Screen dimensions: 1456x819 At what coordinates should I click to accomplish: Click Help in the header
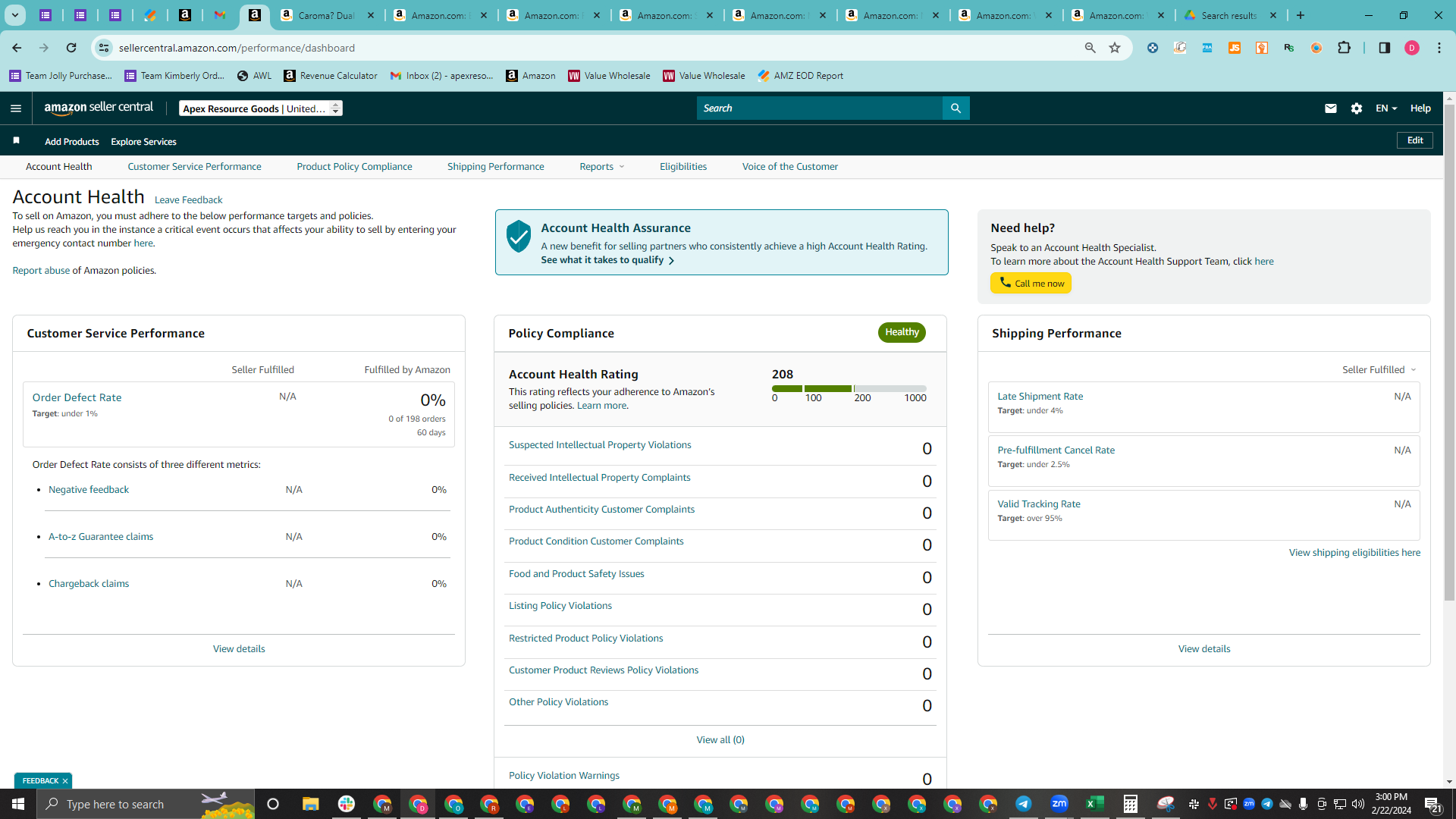(x=1420, y=108)
